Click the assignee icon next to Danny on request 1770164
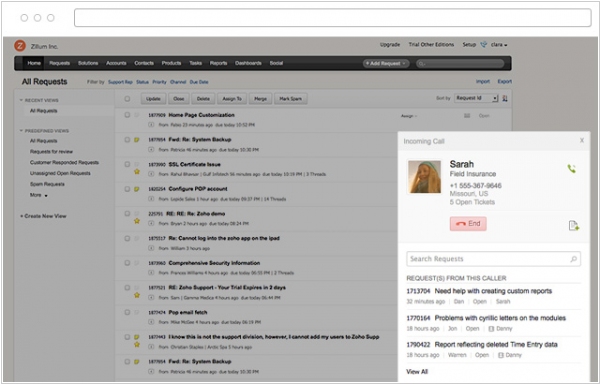This screenshot has width=600, height=384. coord(491,329)
